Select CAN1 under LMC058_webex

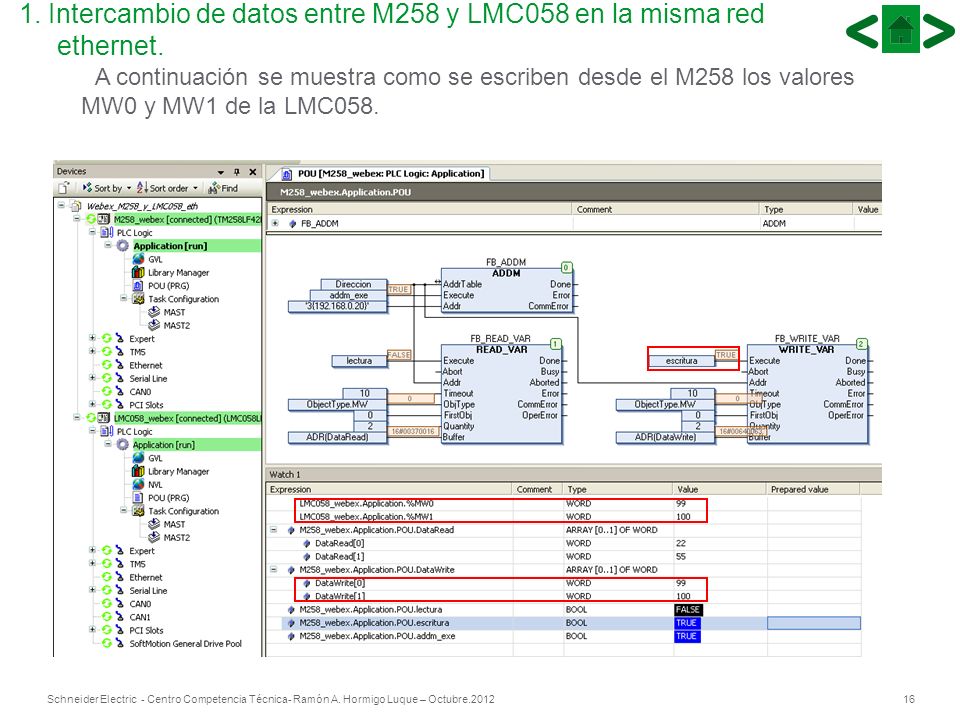tap(140, 617)
